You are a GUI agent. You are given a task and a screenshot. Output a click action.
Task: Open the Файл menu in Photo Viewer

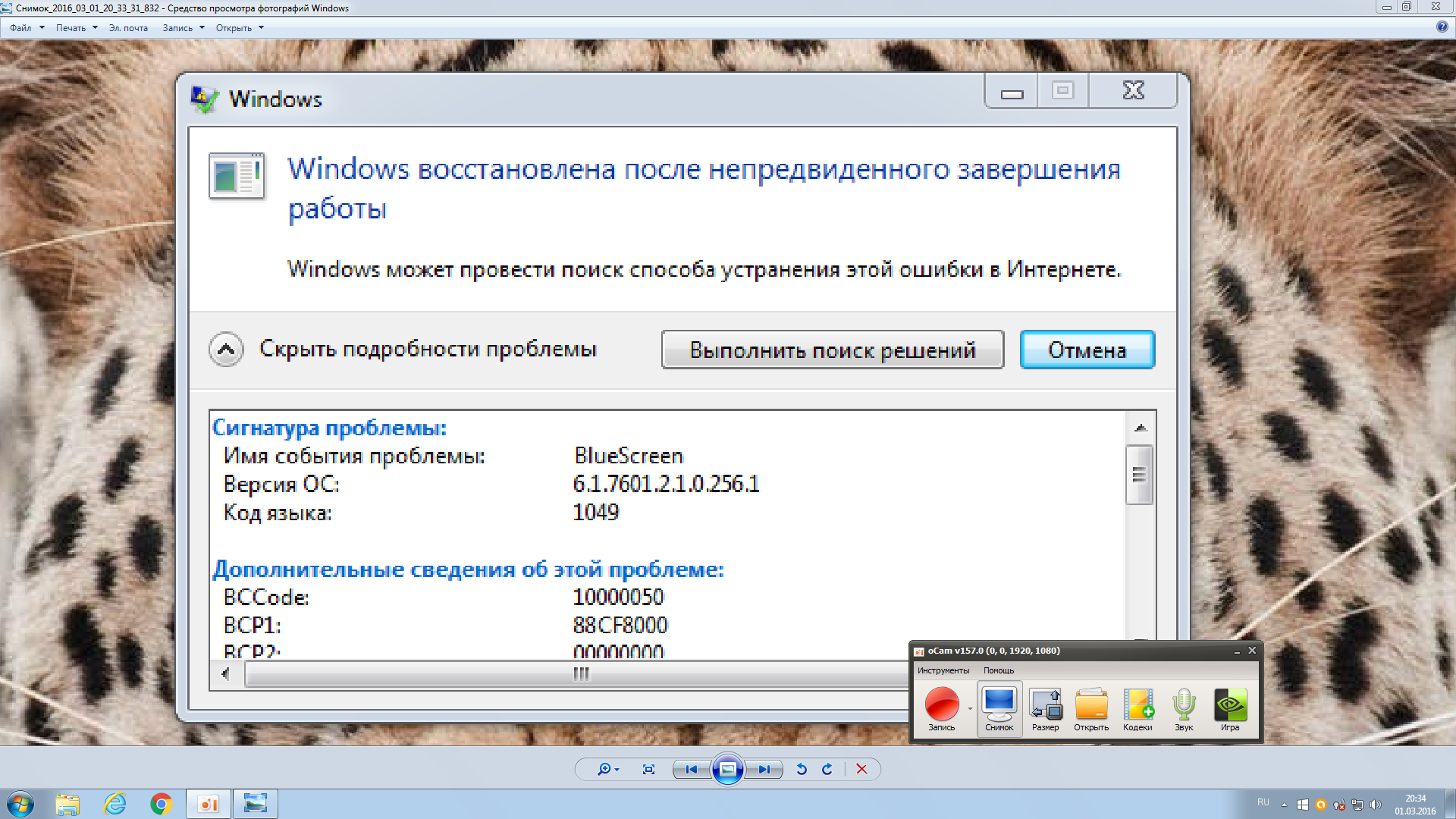click(27, 28)
